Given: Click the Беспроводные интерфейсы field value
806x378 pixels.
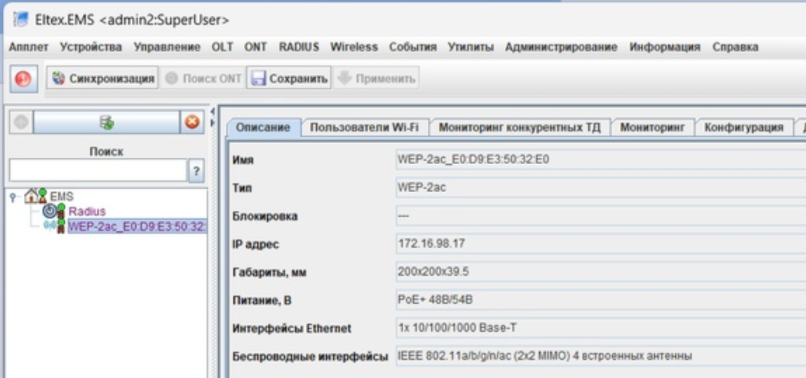Looking at the screenshot, I should coord(600,356).
